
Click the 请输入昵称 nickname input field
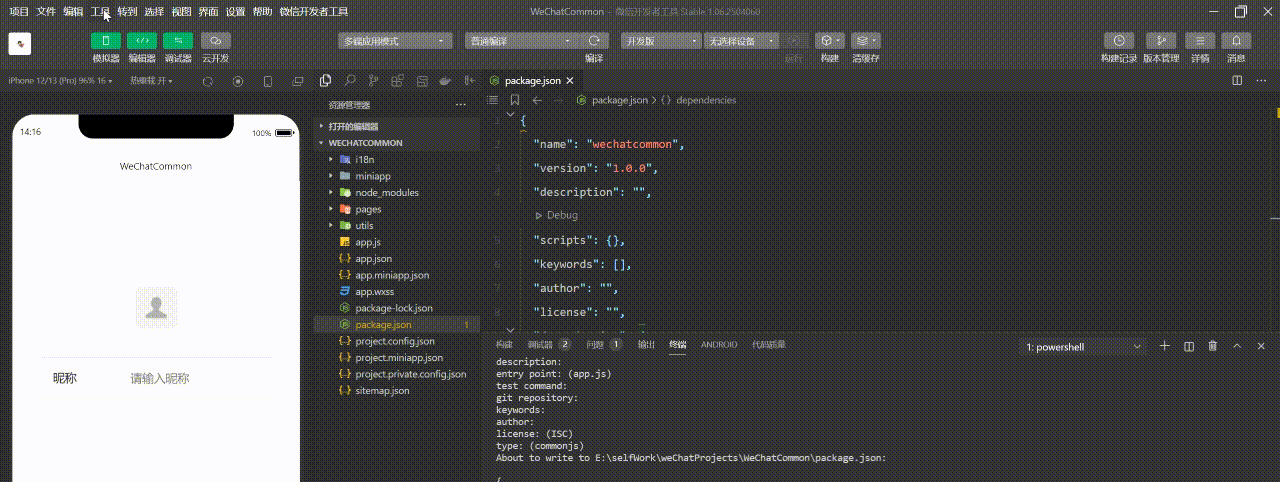200,378
